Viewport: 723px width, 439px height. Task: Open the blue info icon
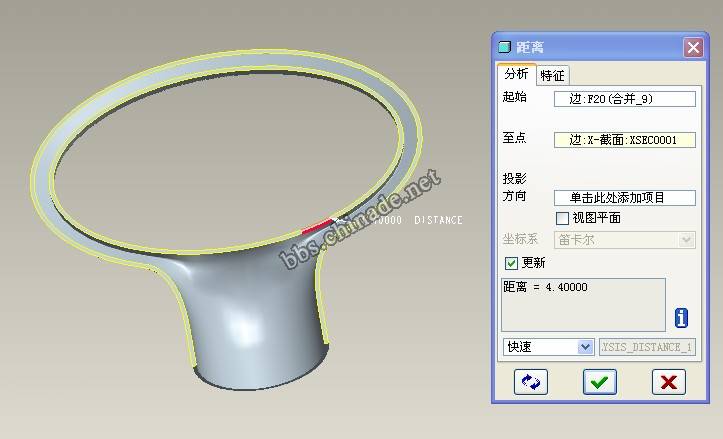(x=681, y=318)
